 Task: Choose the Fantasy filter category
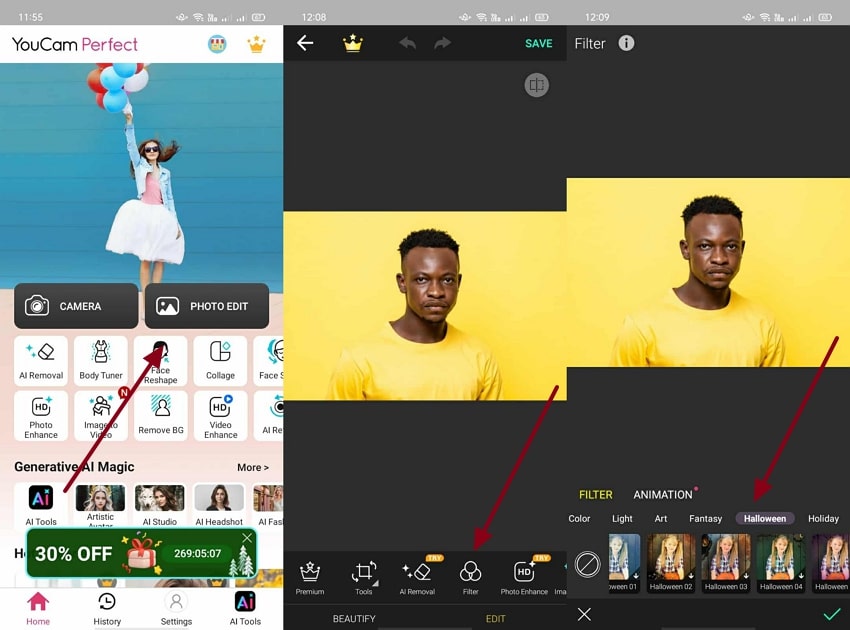coord(705,519)
